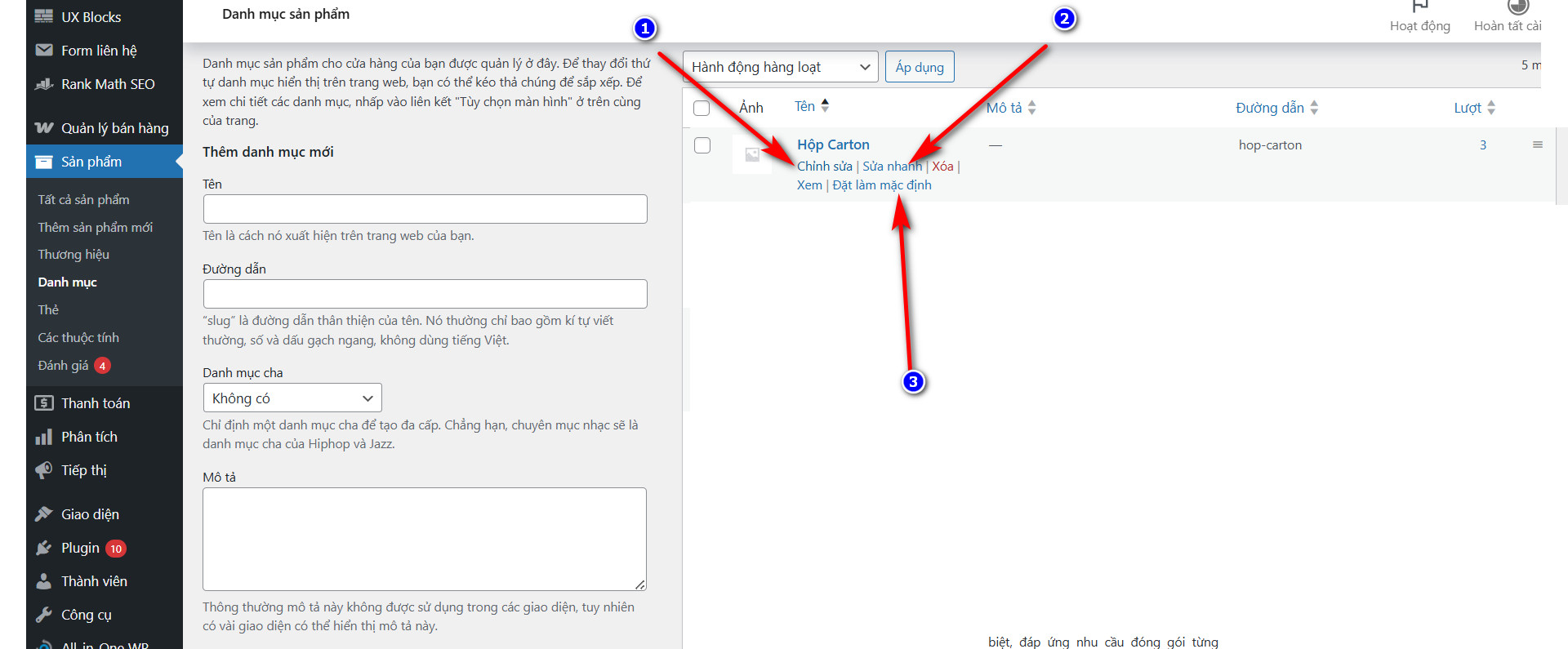This screenshot has width=1568, height=649.
Task: Click the Hộp Carton placeholder thumbnail
Action: 752,154
